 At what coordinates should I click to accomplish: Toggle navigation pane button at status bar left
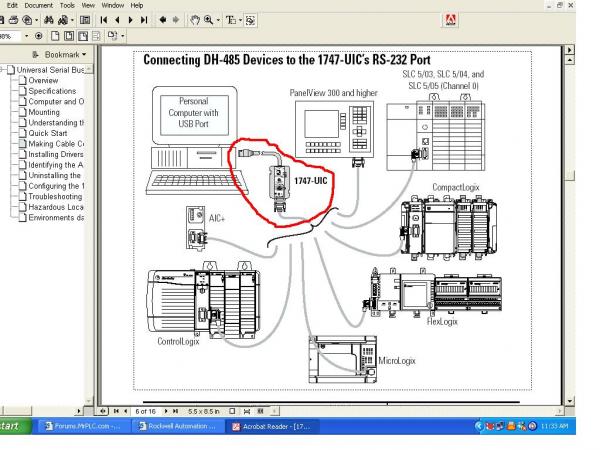pos(103,411)
